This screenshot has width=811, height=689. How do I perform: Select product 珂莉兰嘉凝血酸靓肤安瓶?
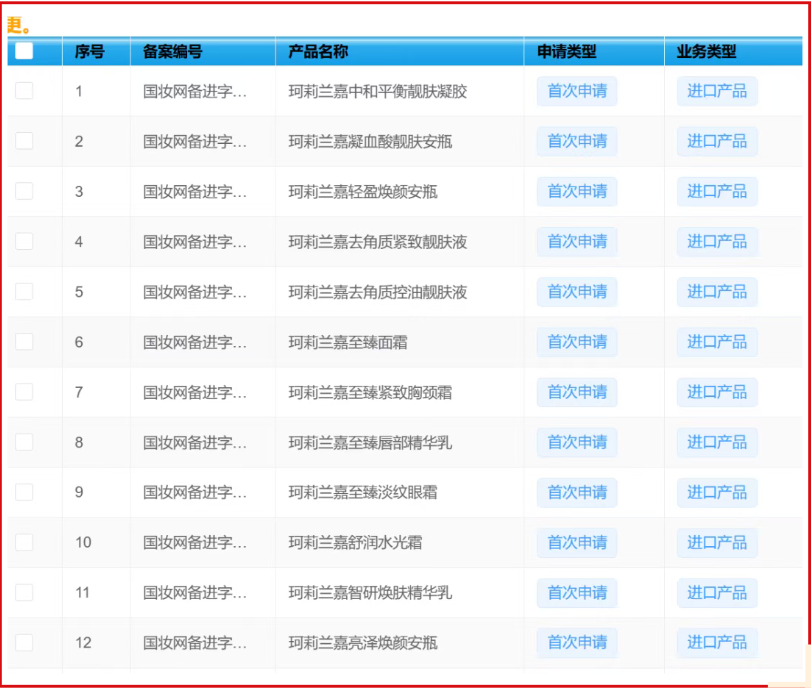370,142
